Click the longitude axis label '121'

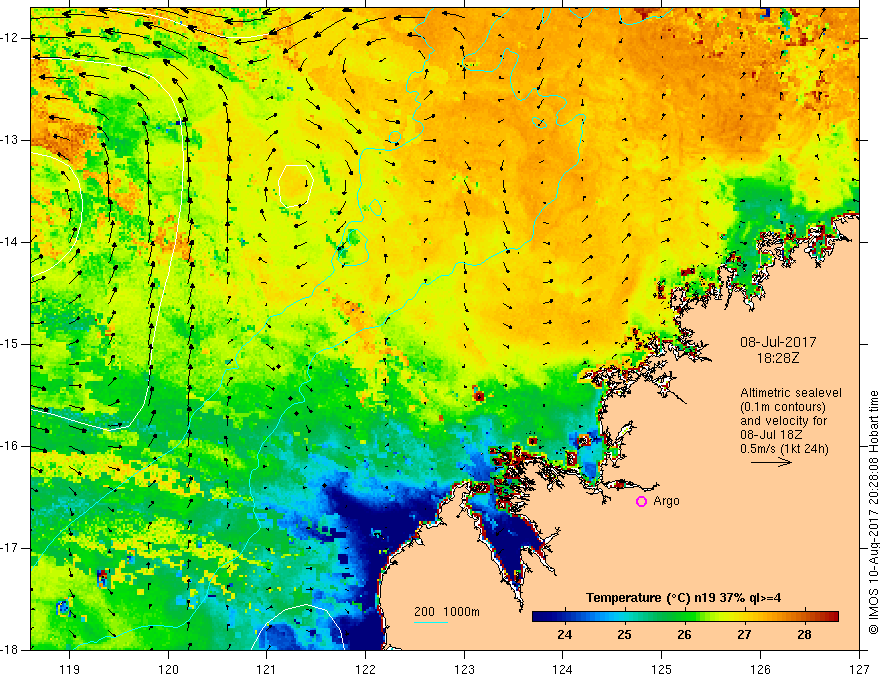(x=267, y=669)
